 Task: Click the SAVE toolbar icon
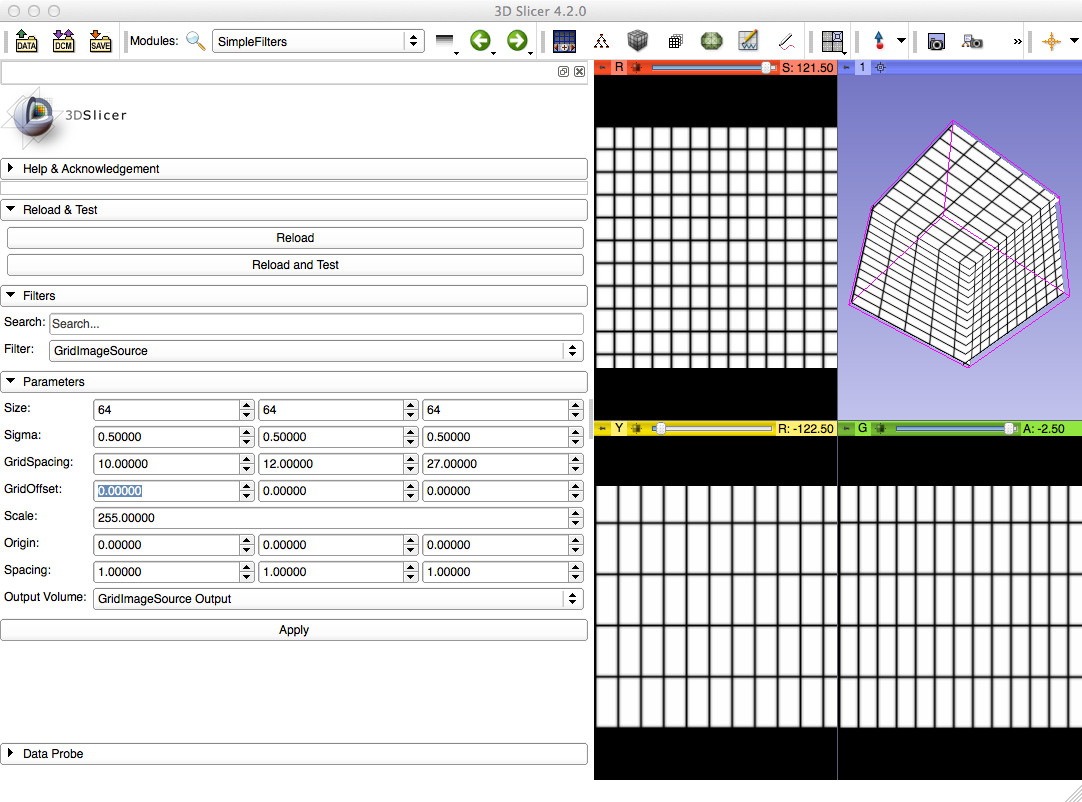(100, 41)
